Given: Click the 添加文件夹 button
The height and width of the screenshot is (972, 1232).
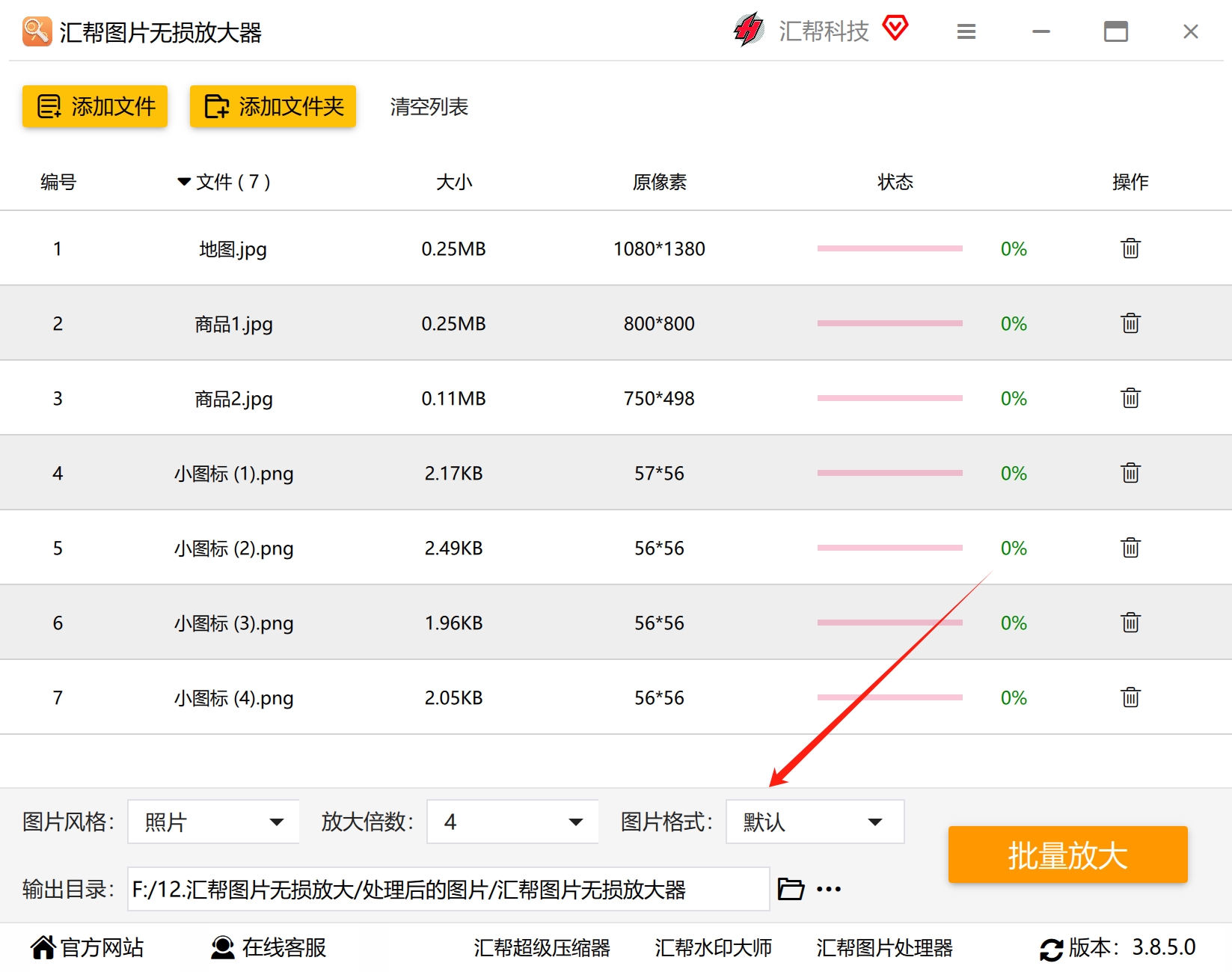Looking at the screenshot, I should point(273,106).
